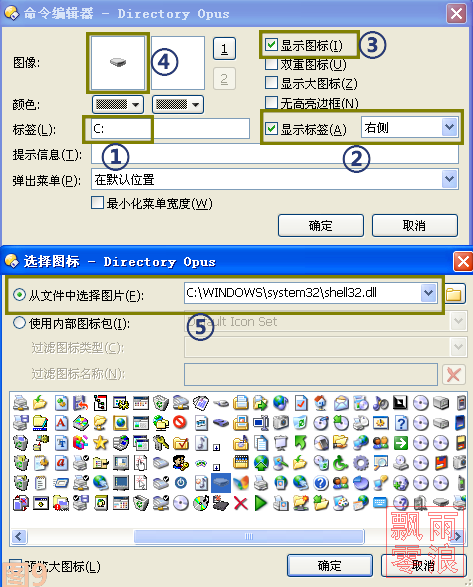Select the yellow star icon
473x587 pixels.
pos(100,443)
